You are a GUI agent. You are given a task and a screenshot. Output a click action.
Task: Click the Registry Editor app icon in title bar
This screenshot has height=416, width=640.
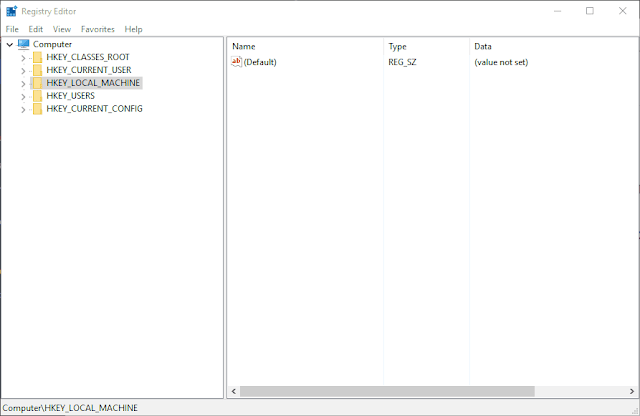point(11,11)
